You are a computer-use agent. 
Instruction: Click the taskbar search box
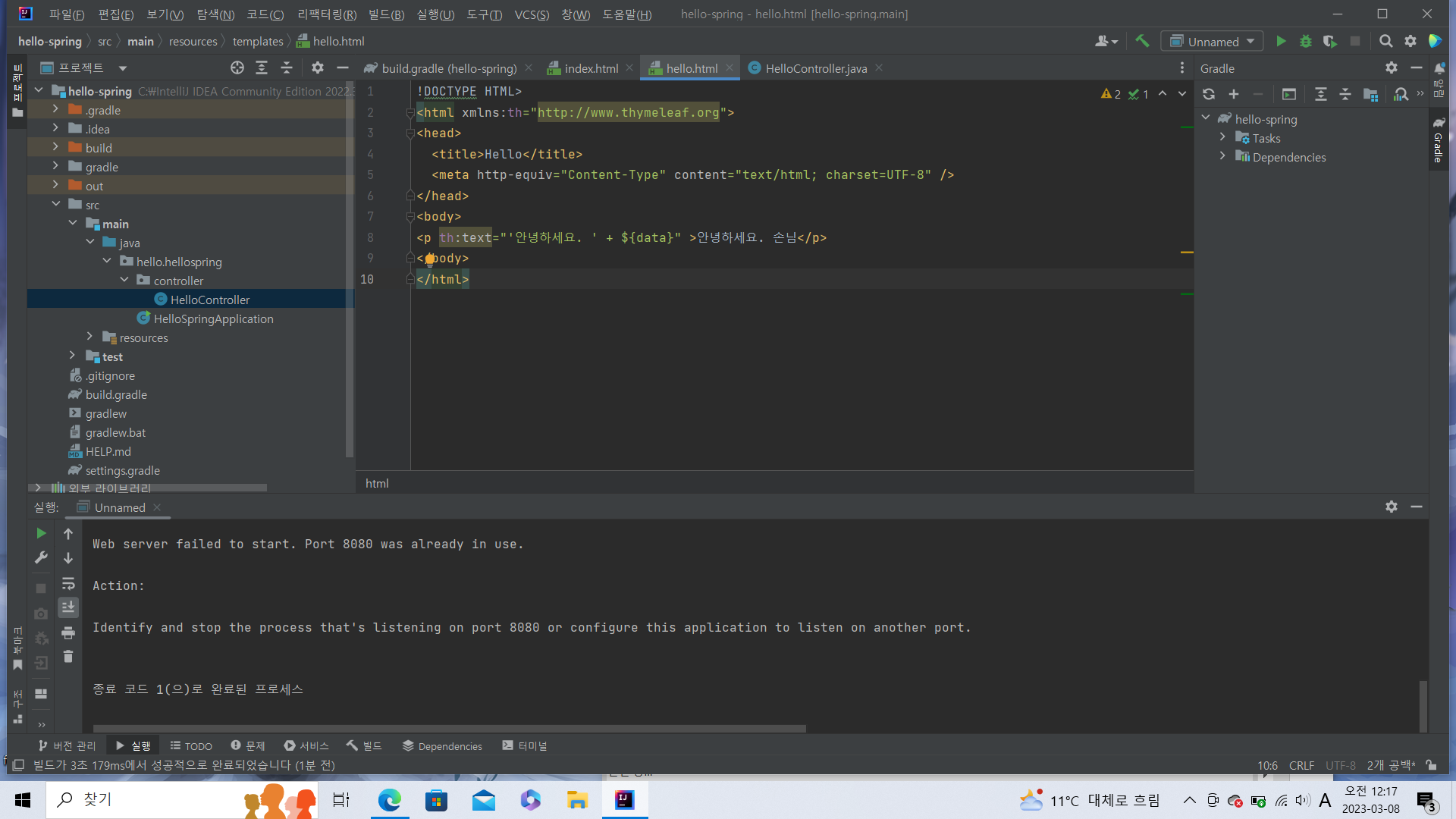pyautogui.click(x=182, y=800)
